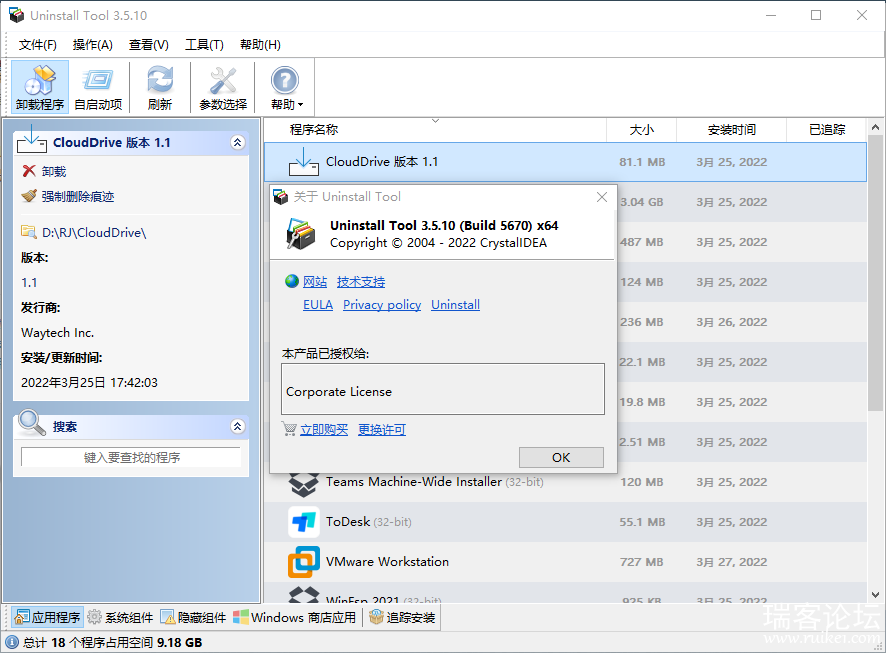Sort by the 程序名称 column header

(x=314, y=130)
